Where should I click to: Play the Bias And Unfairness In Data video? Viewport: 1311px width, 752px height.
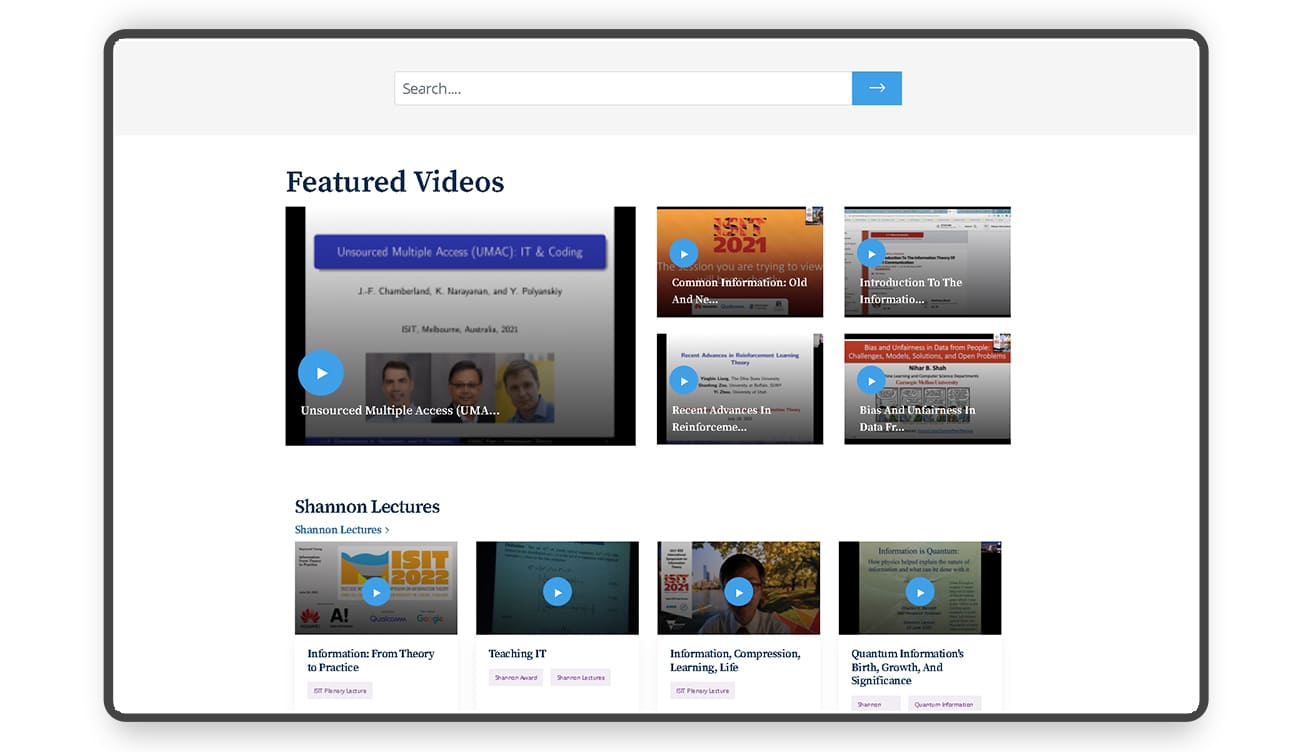[x=872, y=381]
